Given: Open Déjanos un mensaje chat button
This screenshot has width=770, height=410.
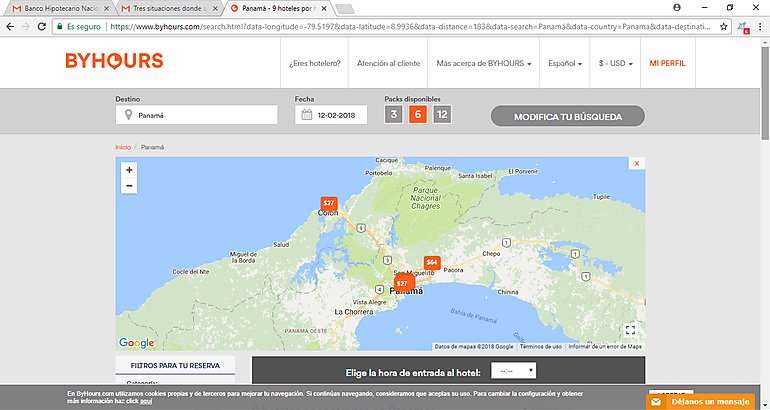Looking at the screenshot, I should point(701,402).
